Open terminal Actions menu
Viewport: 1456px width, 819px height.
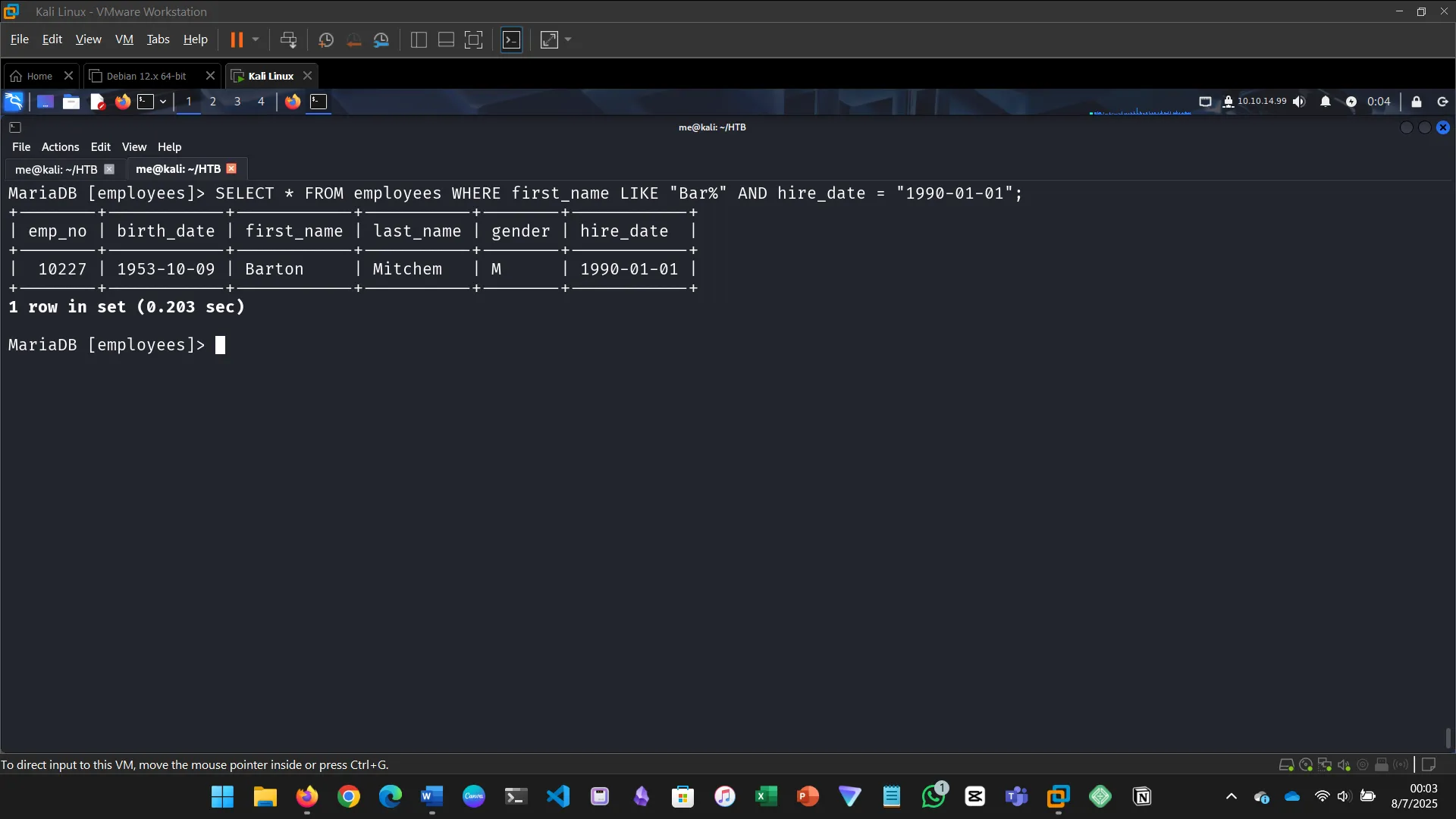coord(60,147)
